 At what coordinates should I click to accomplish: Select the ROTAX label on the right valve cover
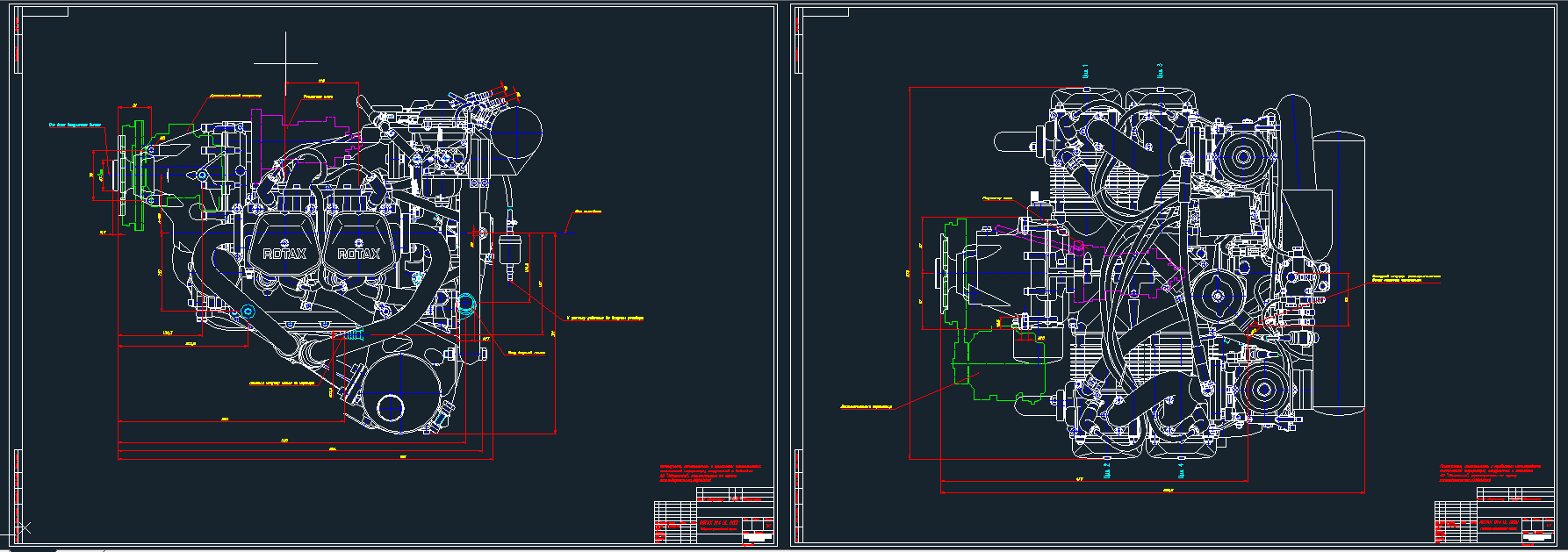359,254
